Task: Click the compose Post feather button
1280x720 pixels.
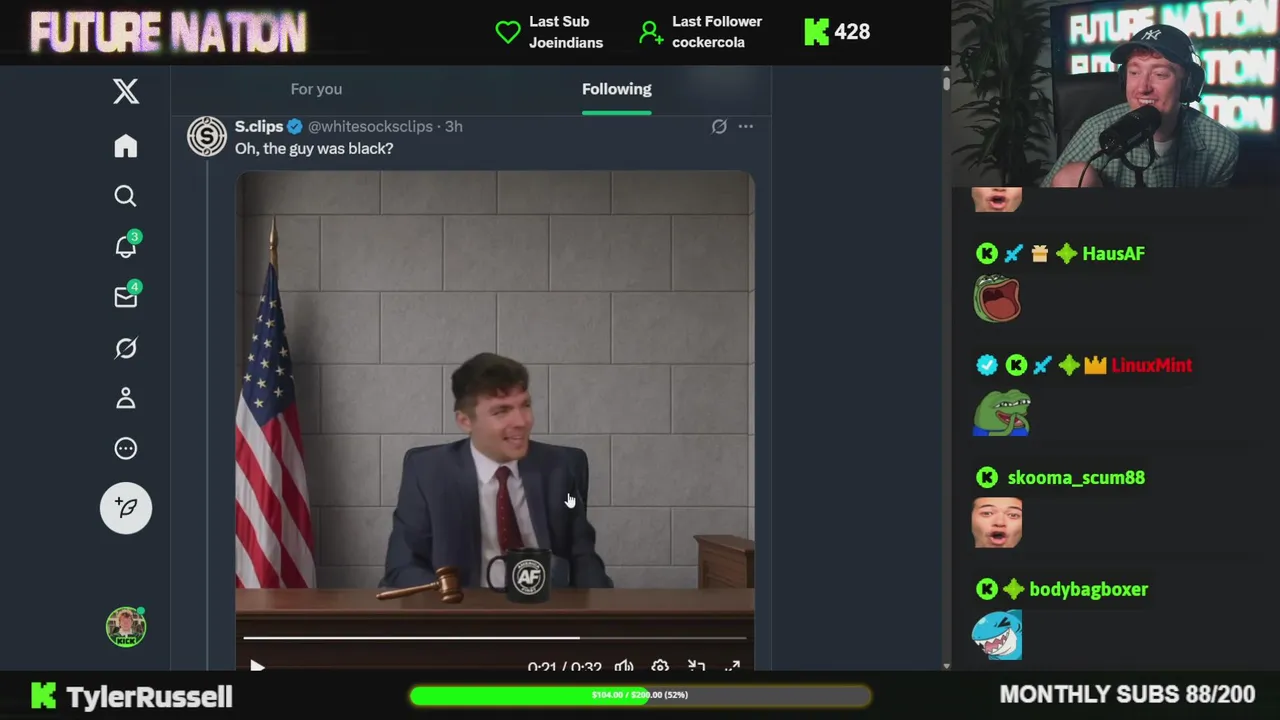Action: (x=126, y=508)
